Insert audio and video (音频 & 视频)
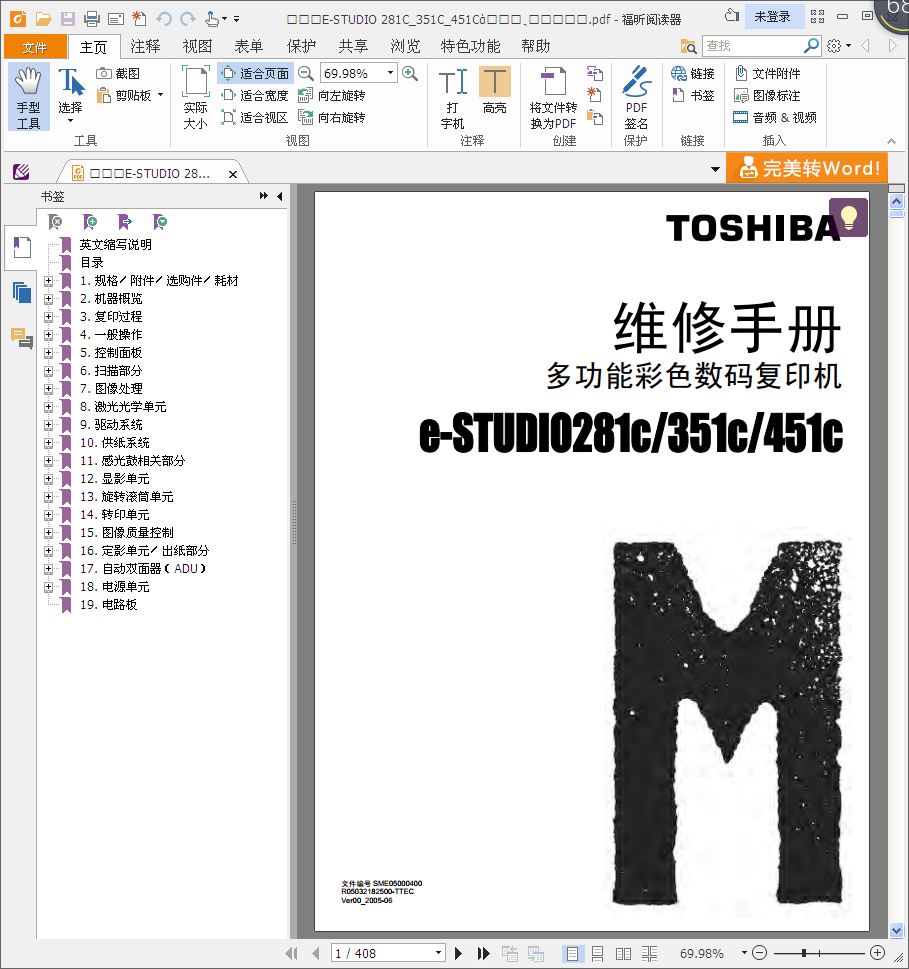 (775, 117)
